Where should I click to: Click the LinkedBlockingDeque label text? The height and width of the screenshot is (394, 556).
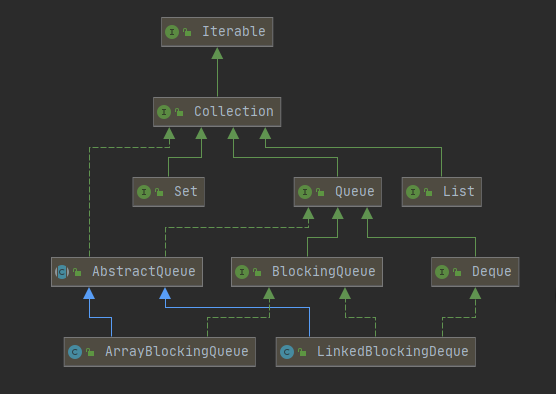[x=393, y=352]
